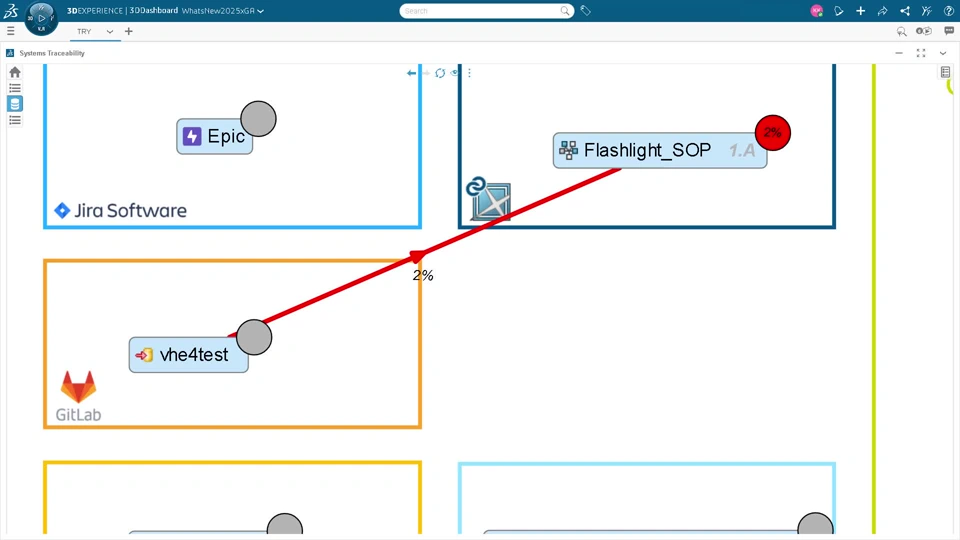
Task: Refresh the traceability diagram
Action: 440,73
